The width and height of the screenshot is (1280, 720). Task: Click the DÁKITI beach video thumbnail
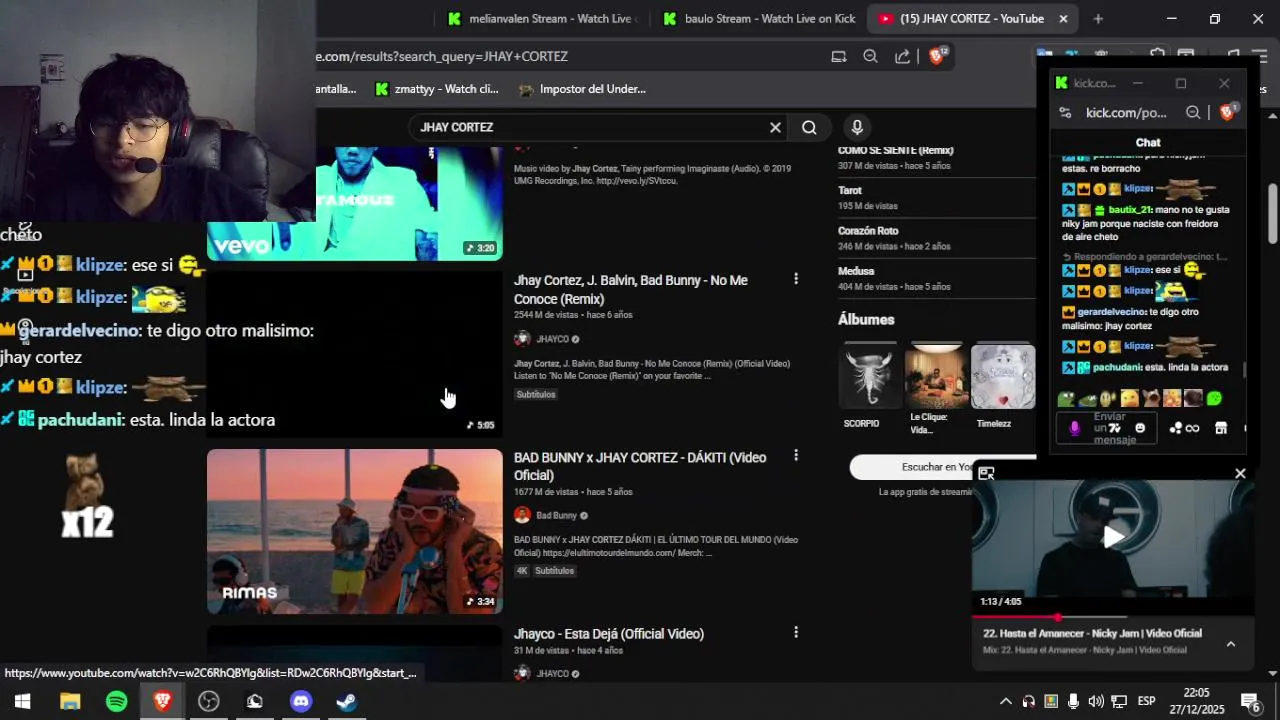(355, 531)
